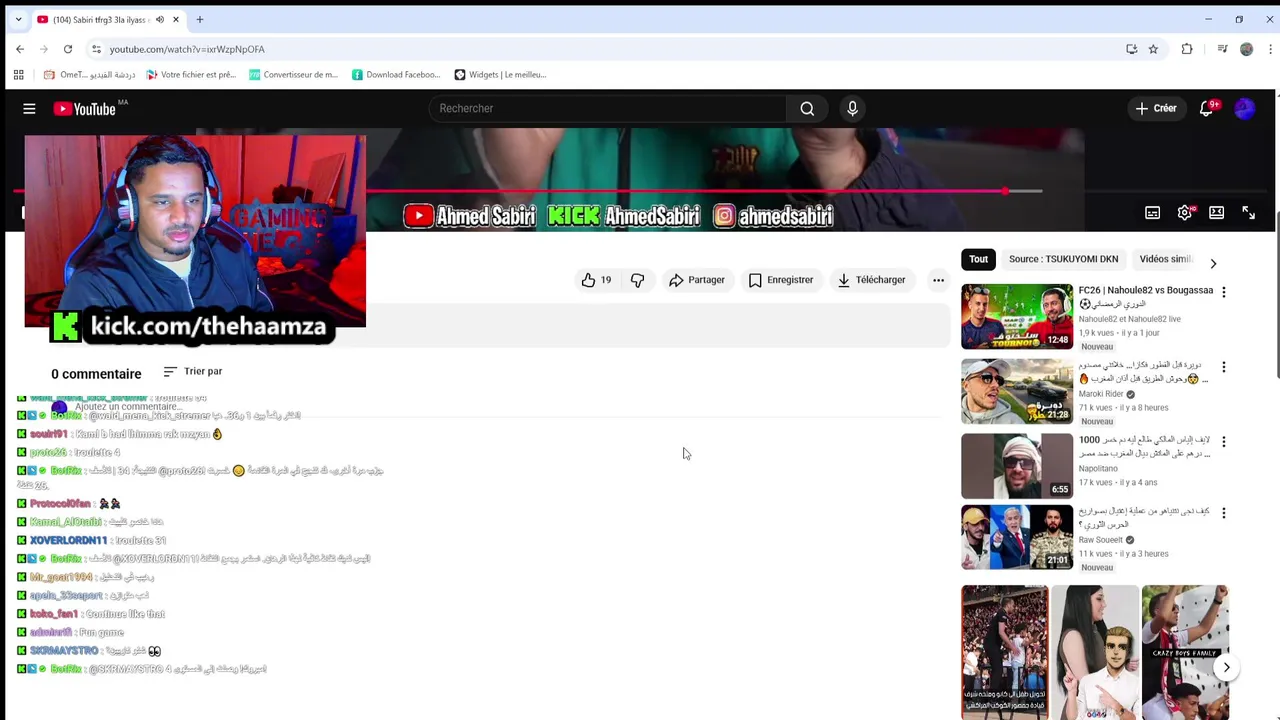The width and height of the screenshot is (1280, 720).
Task: Open Convertisseur de m bookmark
Action: point(294,74)
